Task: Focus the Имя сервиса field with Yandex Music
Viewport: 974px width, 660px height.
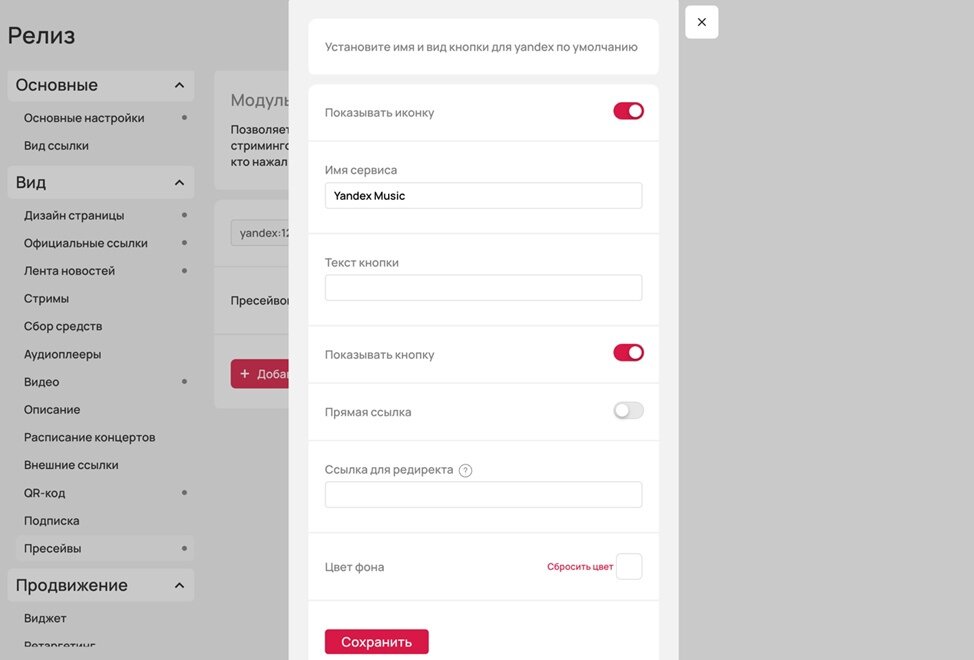Action: pos(483,196)
